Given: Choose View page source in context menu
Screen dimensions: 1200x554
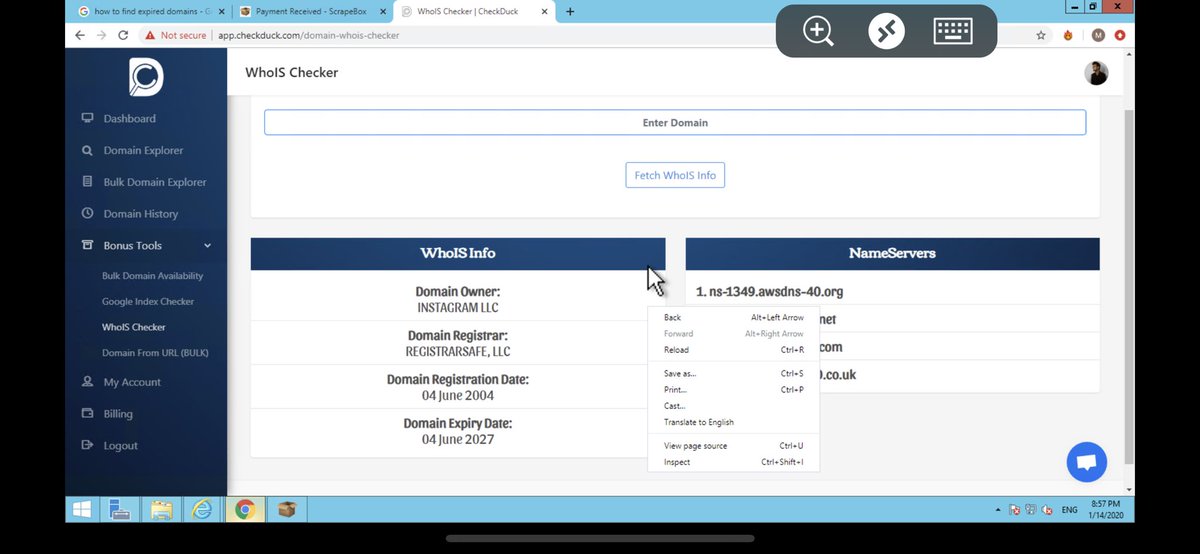Looking at the screenshot, I should click(x=734, y=446).
